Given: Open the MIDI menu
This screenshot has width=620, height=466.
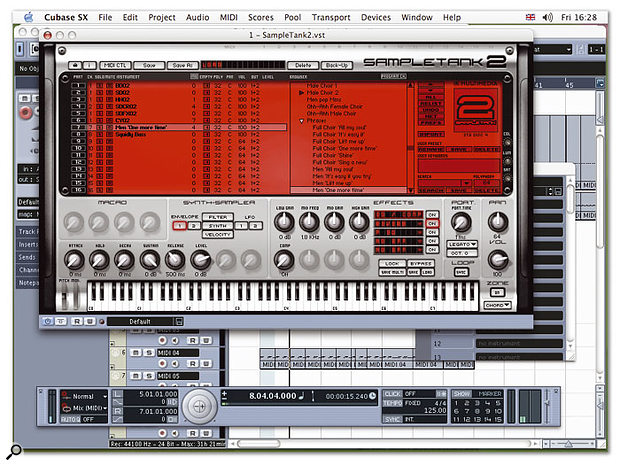Looking at the screenshot, I should [x=229, y=17].
